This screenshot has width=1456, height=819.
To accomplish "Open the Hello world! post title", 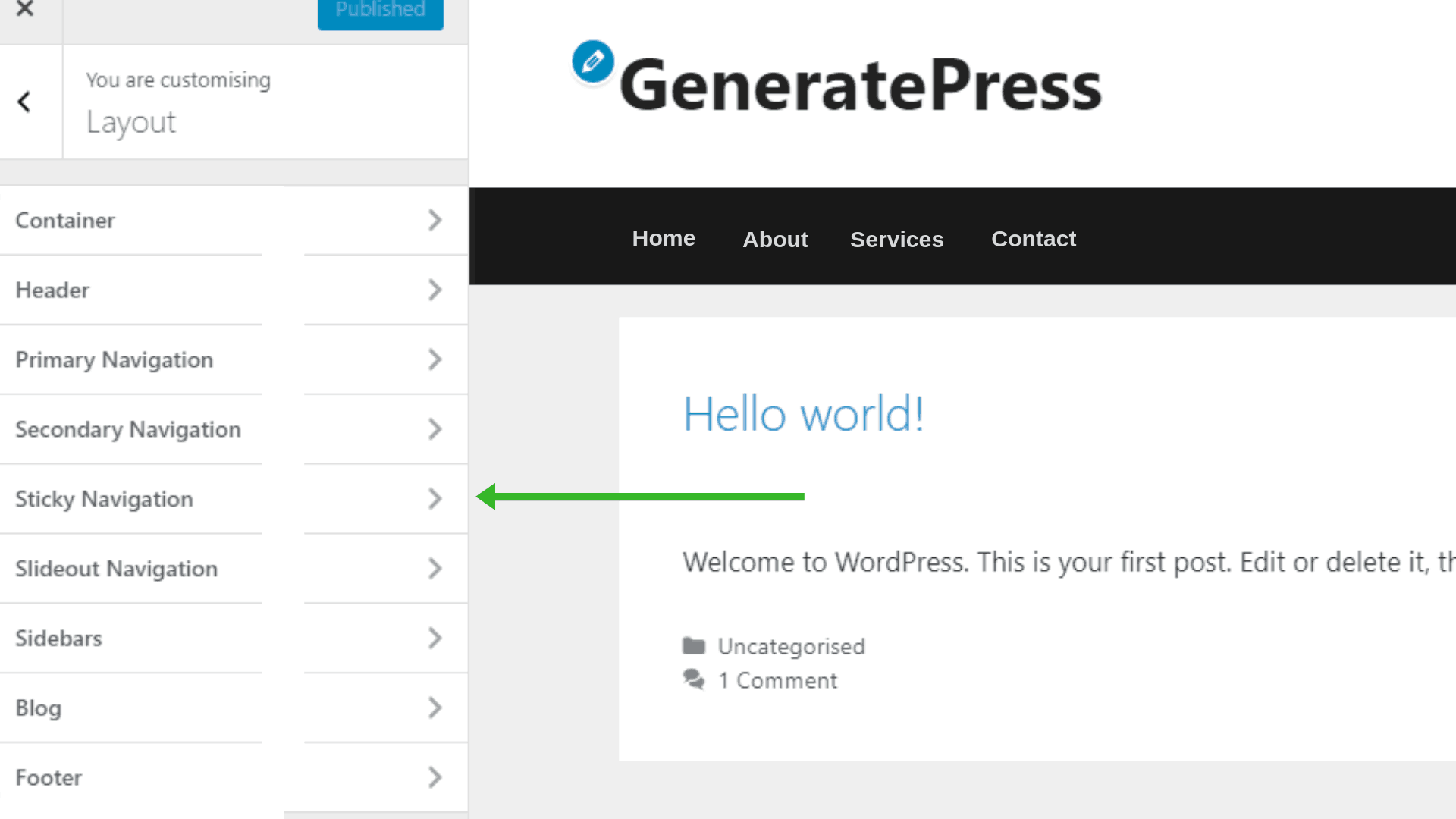I will coord(804,414).
